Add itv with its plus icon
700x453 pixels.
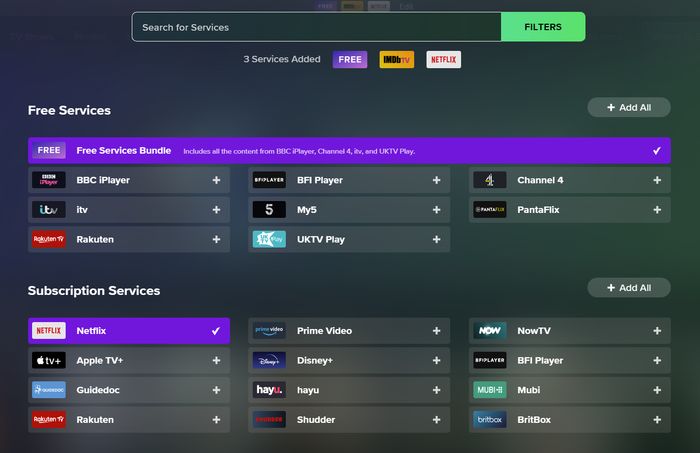click(216, 210)
